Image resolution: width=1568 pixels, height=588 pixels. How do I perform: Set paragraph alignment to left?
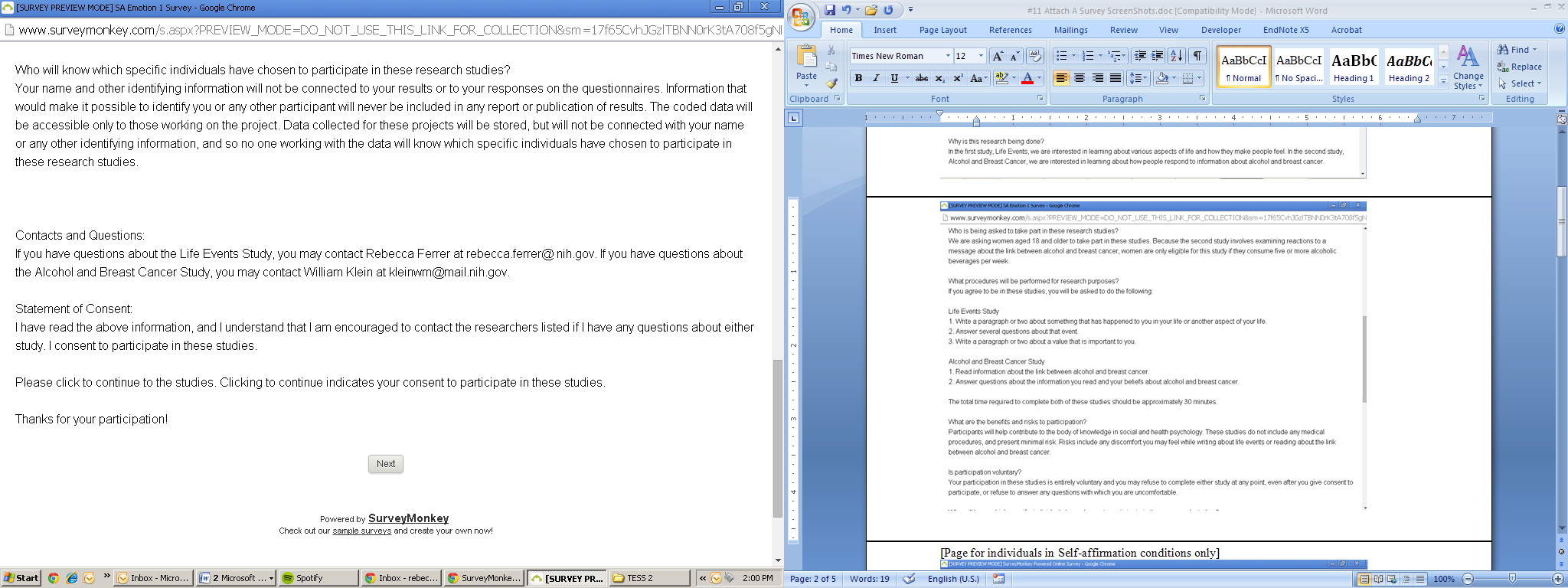point(1061,78)
